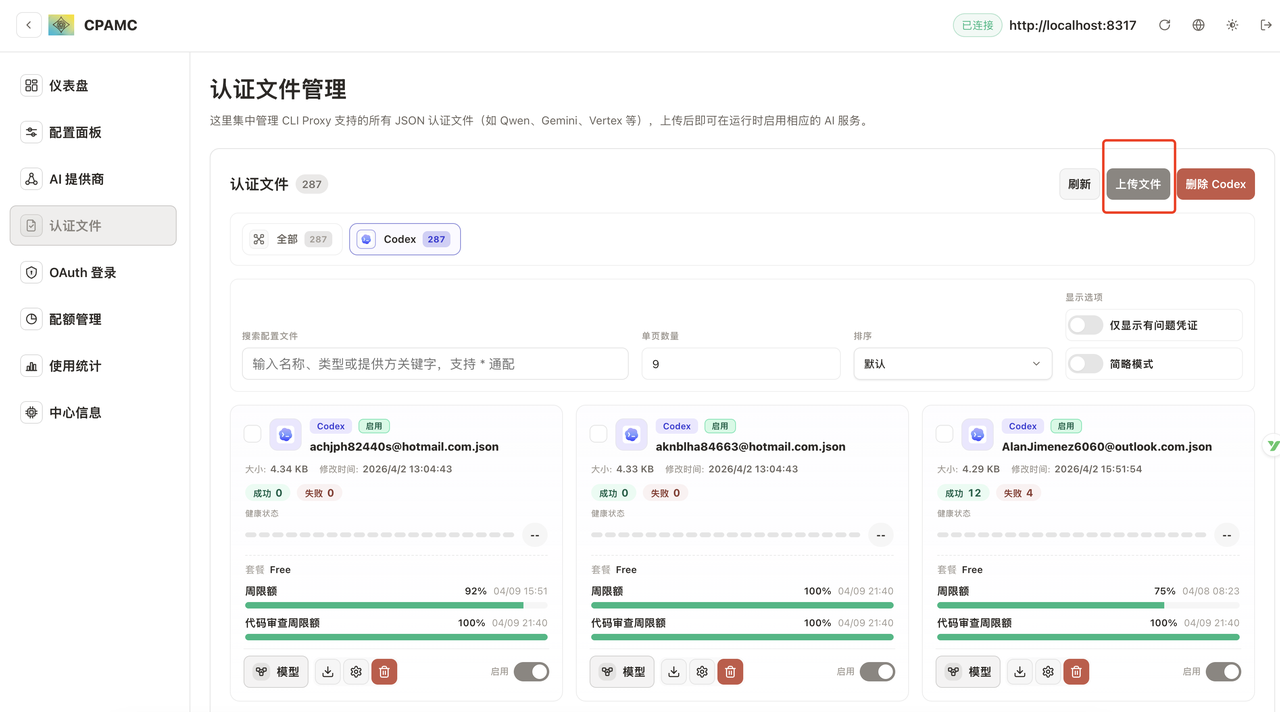The height and width of the screenshot is (712, 1280).
Task: Click health status bar on achjph82440s card
Action: click(x=380, y=535)
